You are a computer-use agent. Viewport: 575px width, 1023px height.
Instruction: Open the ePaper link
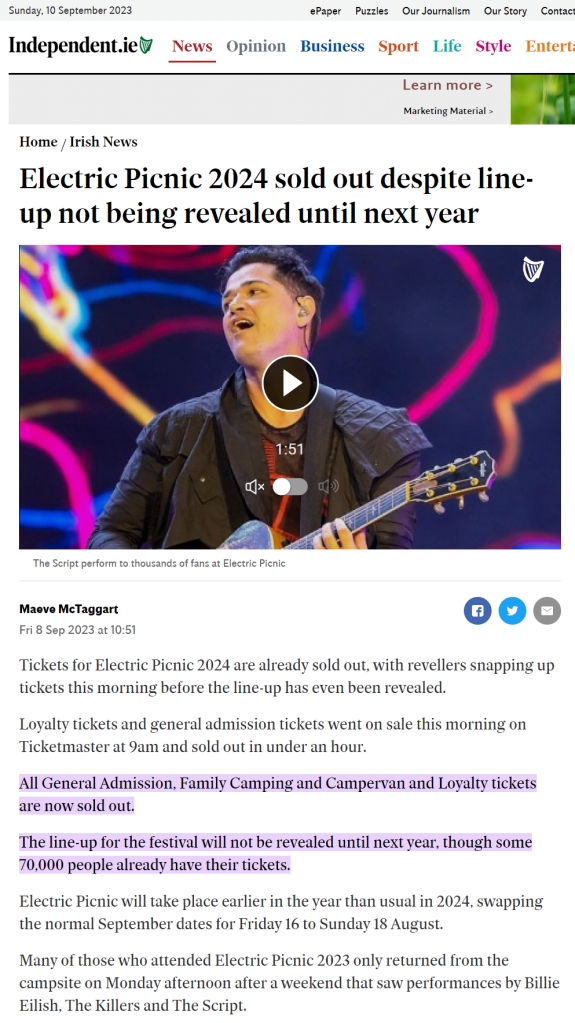pyautogui.click(x=326, y=11)
